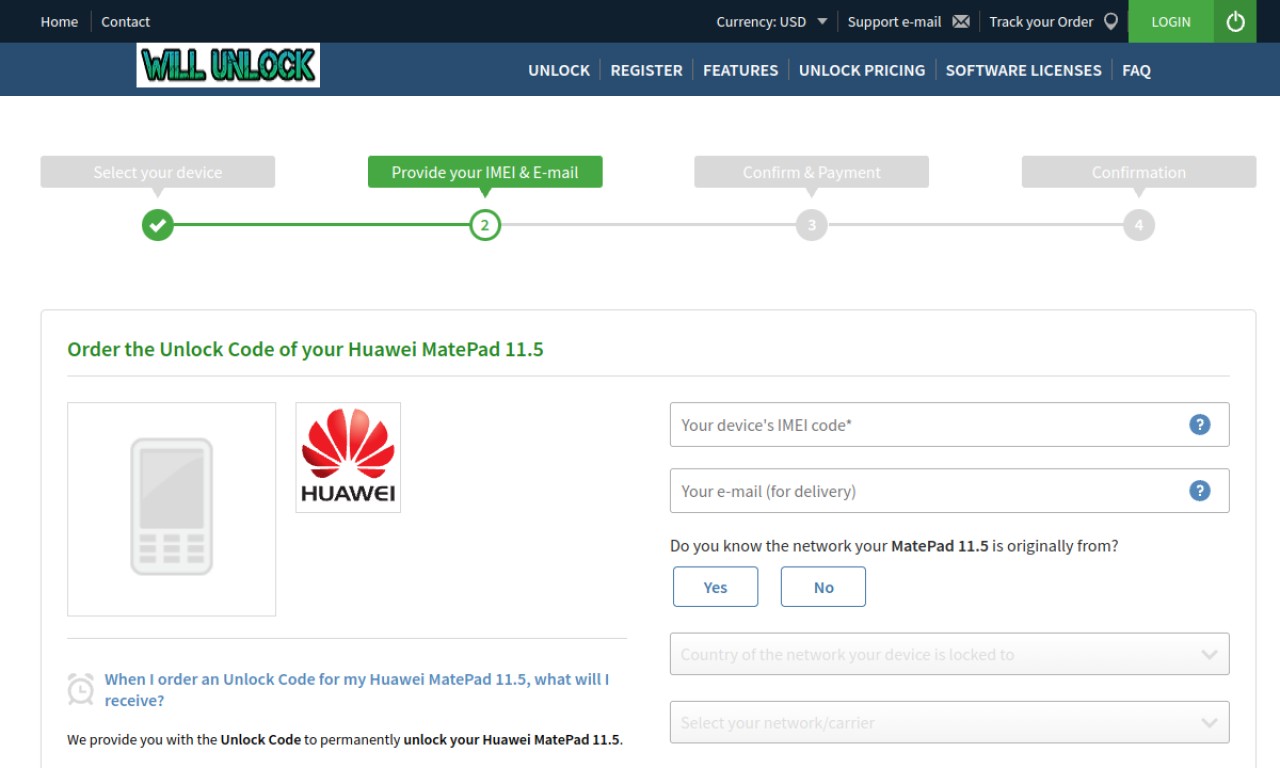Click the Provide your IMEI & E-mail step tab
The image size is (1280, 768).
coord(485,172)
